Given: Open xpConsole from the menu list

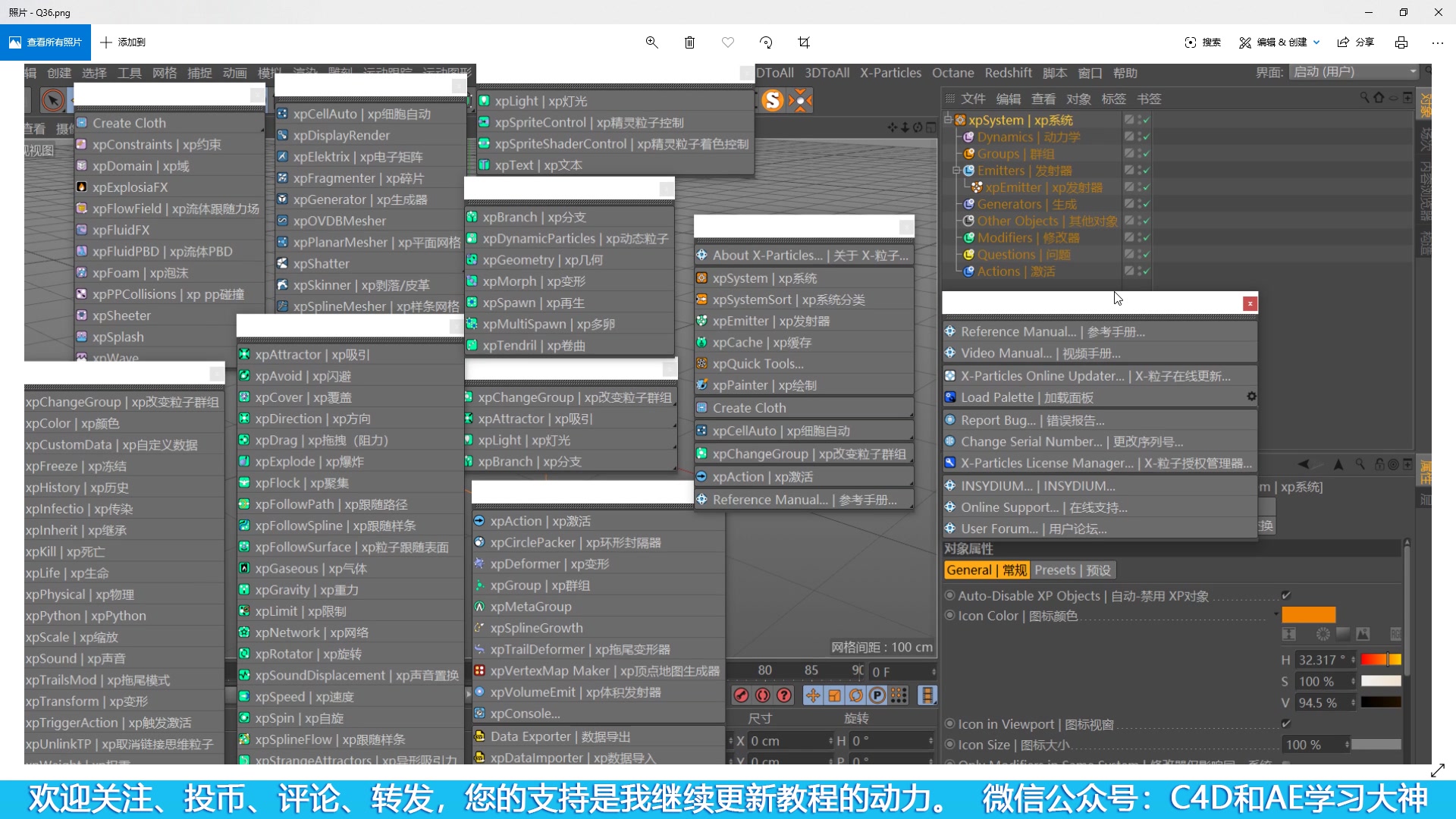Looking at the screenshot, I should (525, 713).
